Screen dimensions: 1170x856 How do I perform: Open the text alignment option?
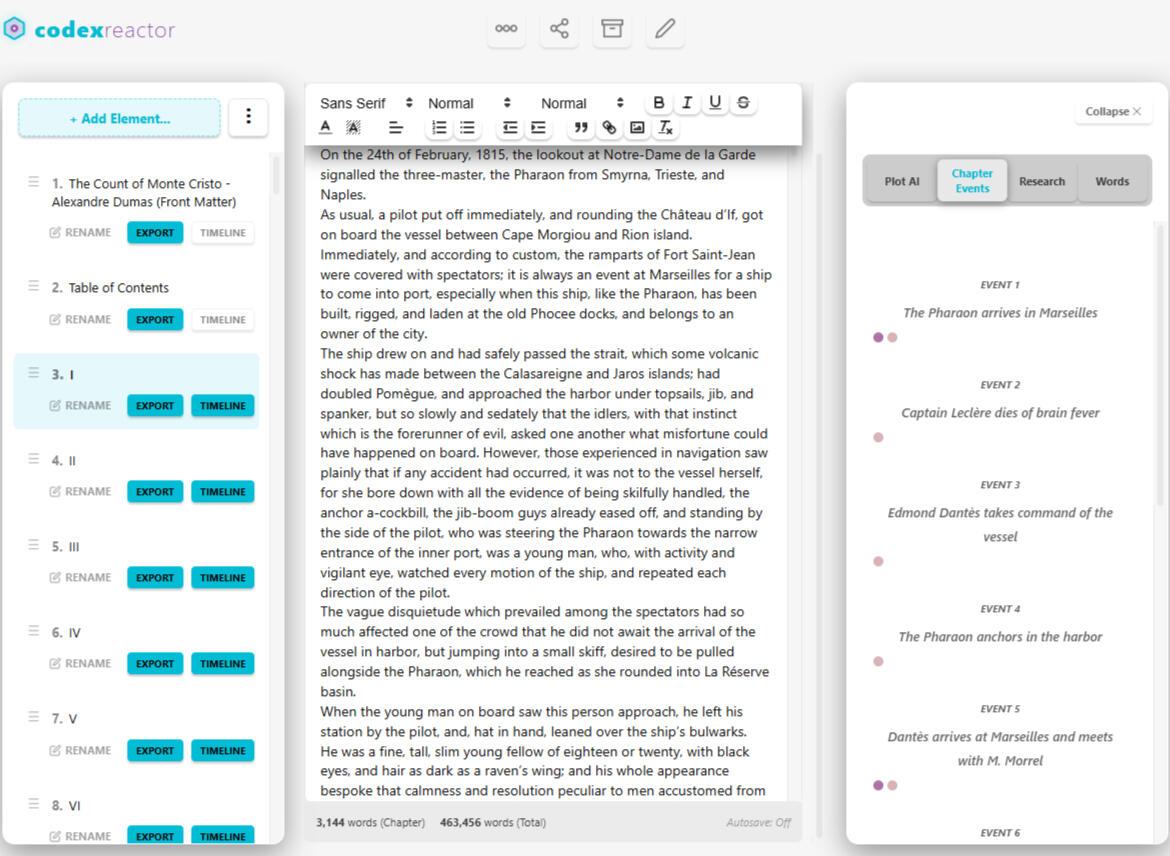coord(395,128)
